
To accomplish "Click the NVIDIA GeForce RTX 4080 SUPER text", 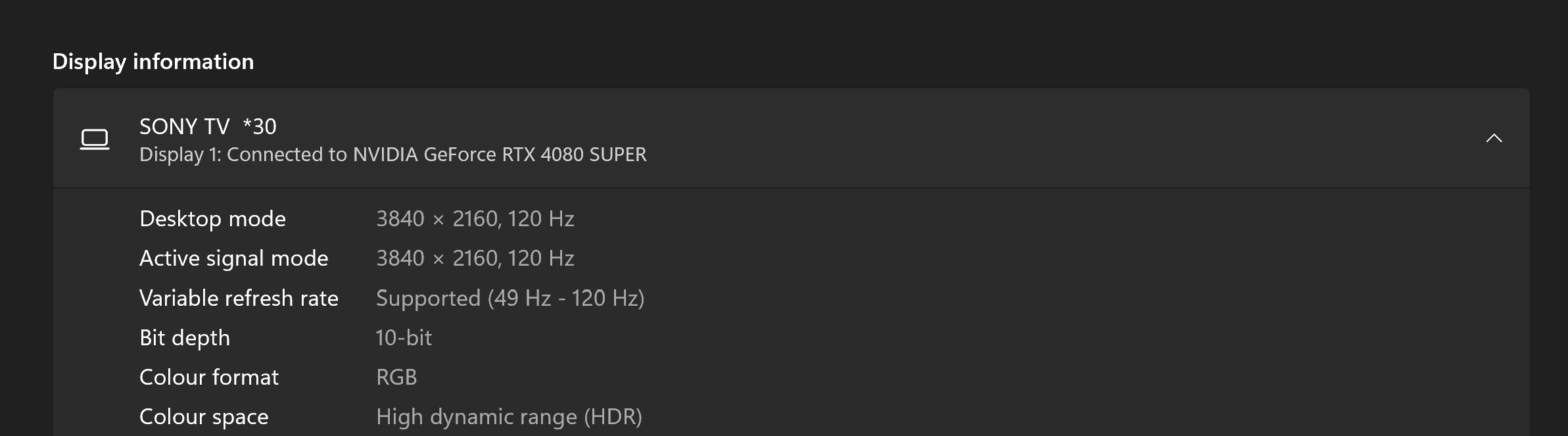I will (x=500, y=155).
